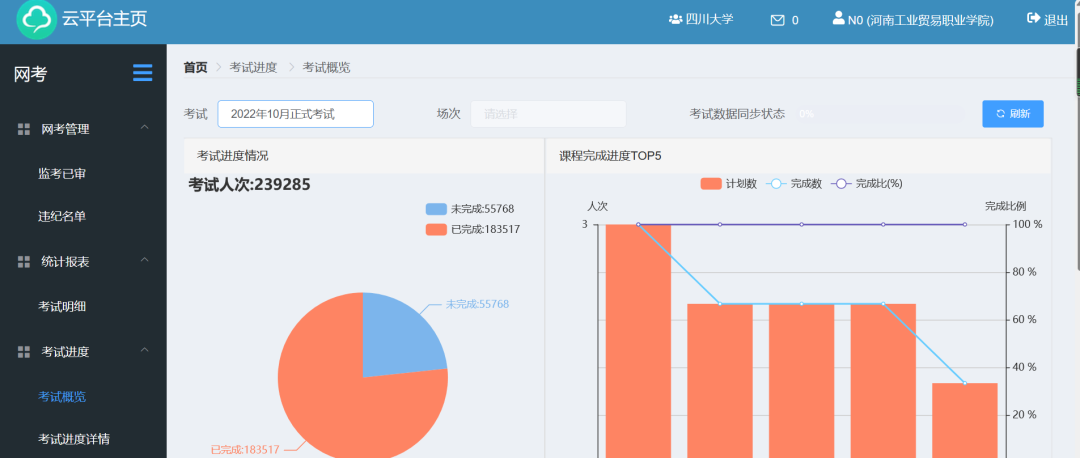Viewport: 1080px width, 458px height.
Task: Click the user profile icon
Action: (x=838, y=19)
